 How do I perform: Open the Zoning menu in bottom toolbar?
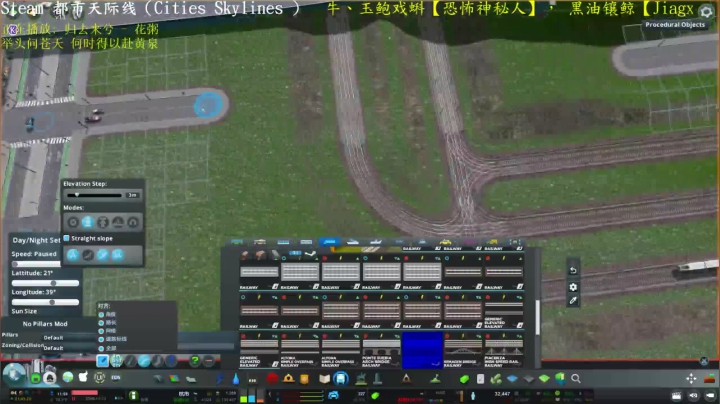(174, 379)
